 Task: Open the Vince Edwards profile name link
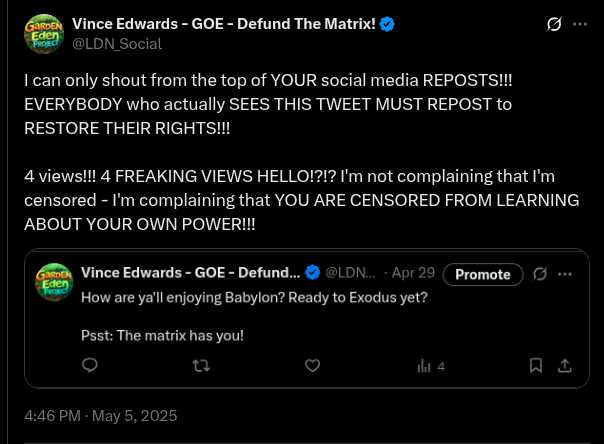(x=224, y=24)
